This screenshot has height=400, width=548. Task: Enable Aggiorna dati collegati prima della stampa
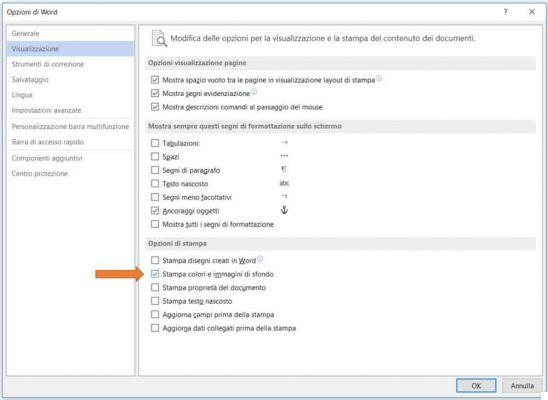tap(155, 328)
